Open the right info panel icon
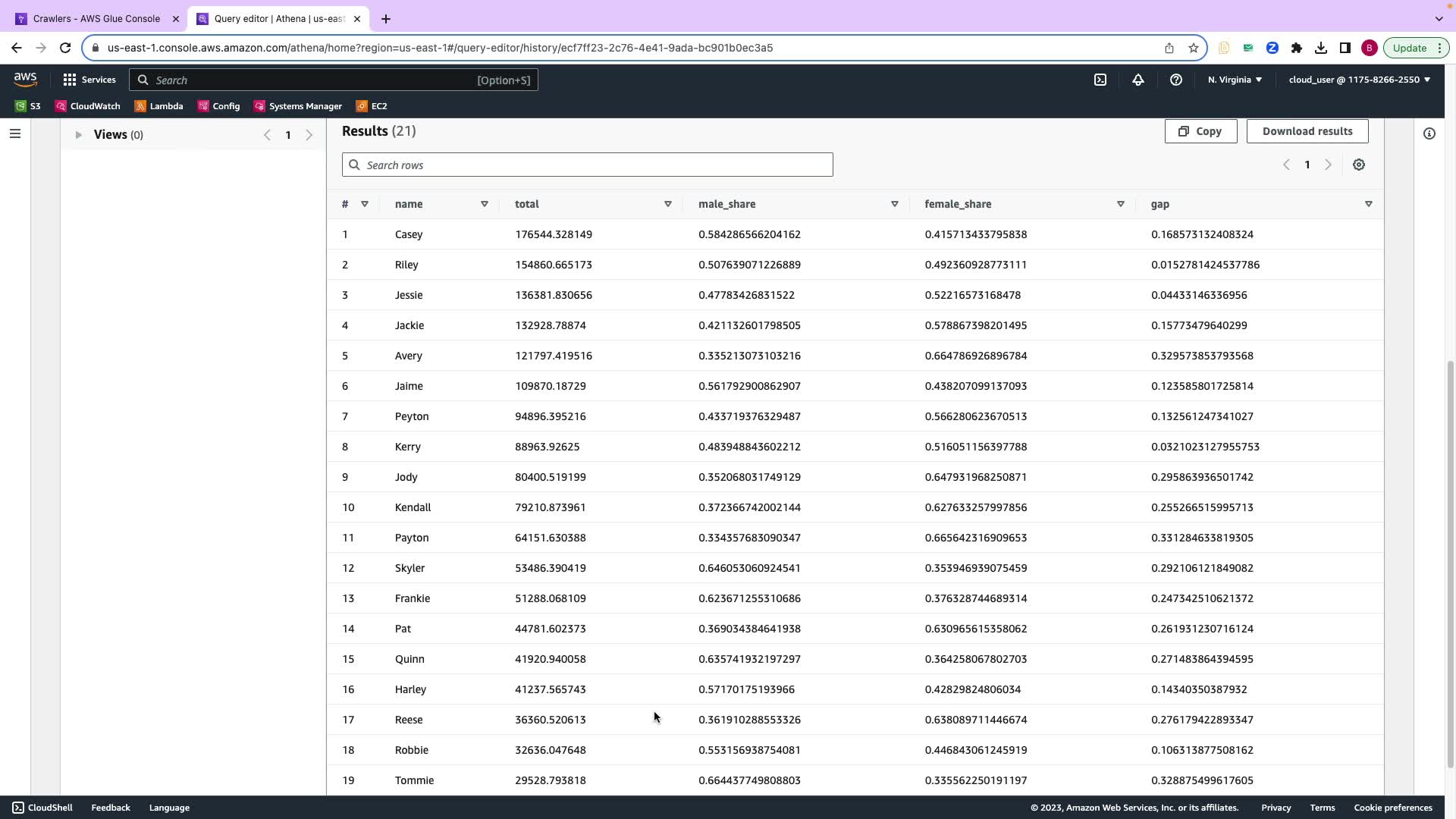 1429,134
